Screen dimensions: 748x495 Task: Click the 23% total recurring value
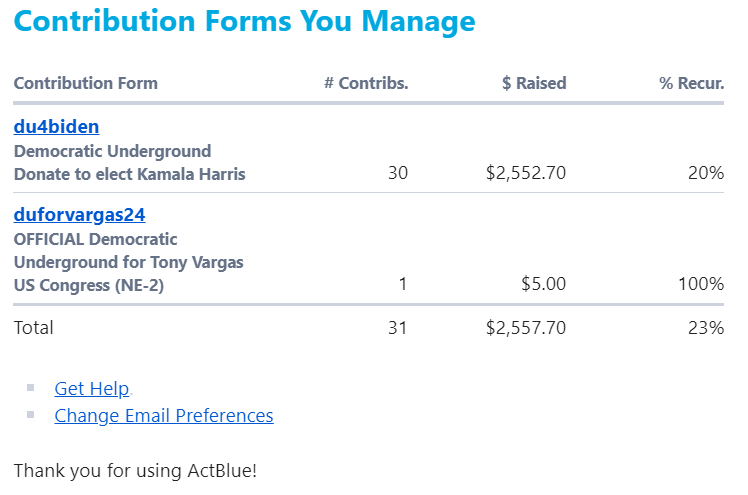[x=705, y=327]
